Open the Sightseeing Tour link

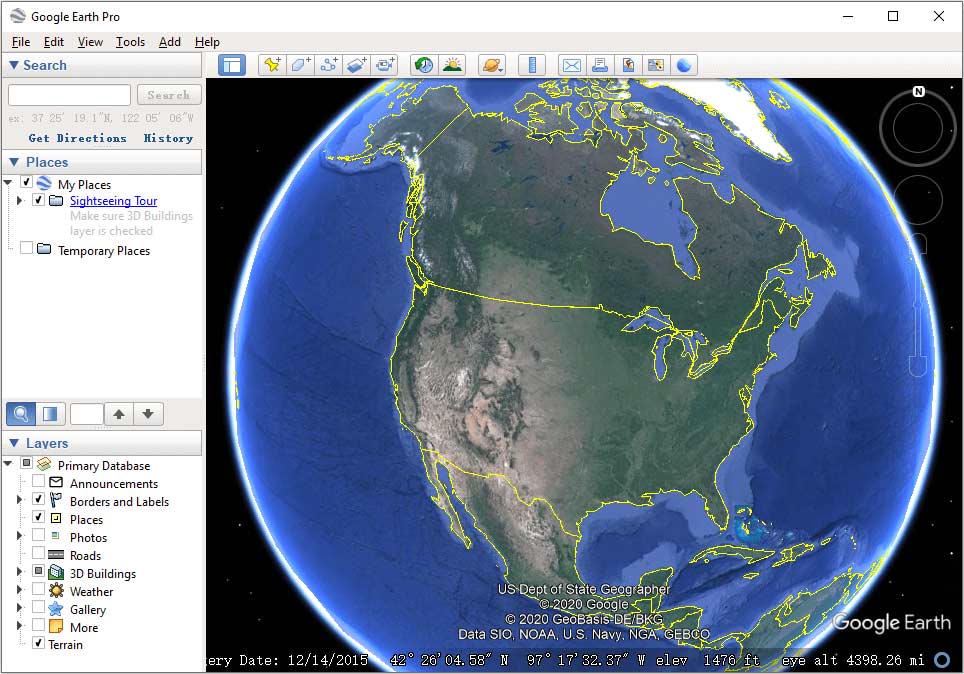[113, 201]
